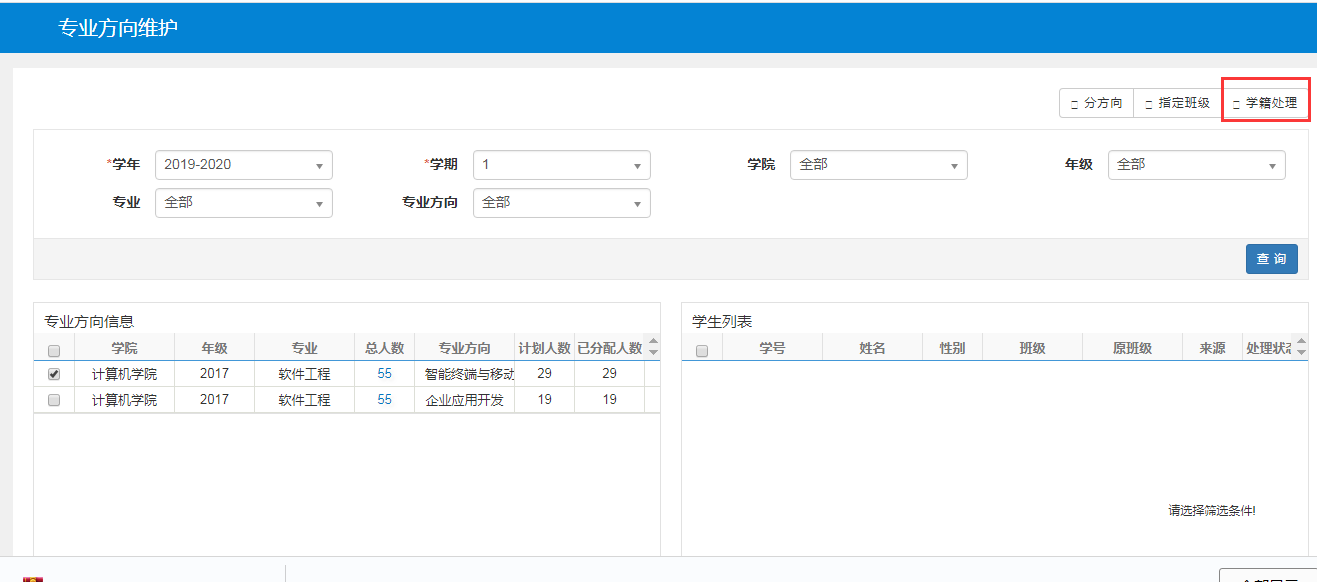This screenshot has height=582, width=1317.
Task: Expand the 专业方向 filter dropdown
Action: pyautogui.click(x=561, y=203)
